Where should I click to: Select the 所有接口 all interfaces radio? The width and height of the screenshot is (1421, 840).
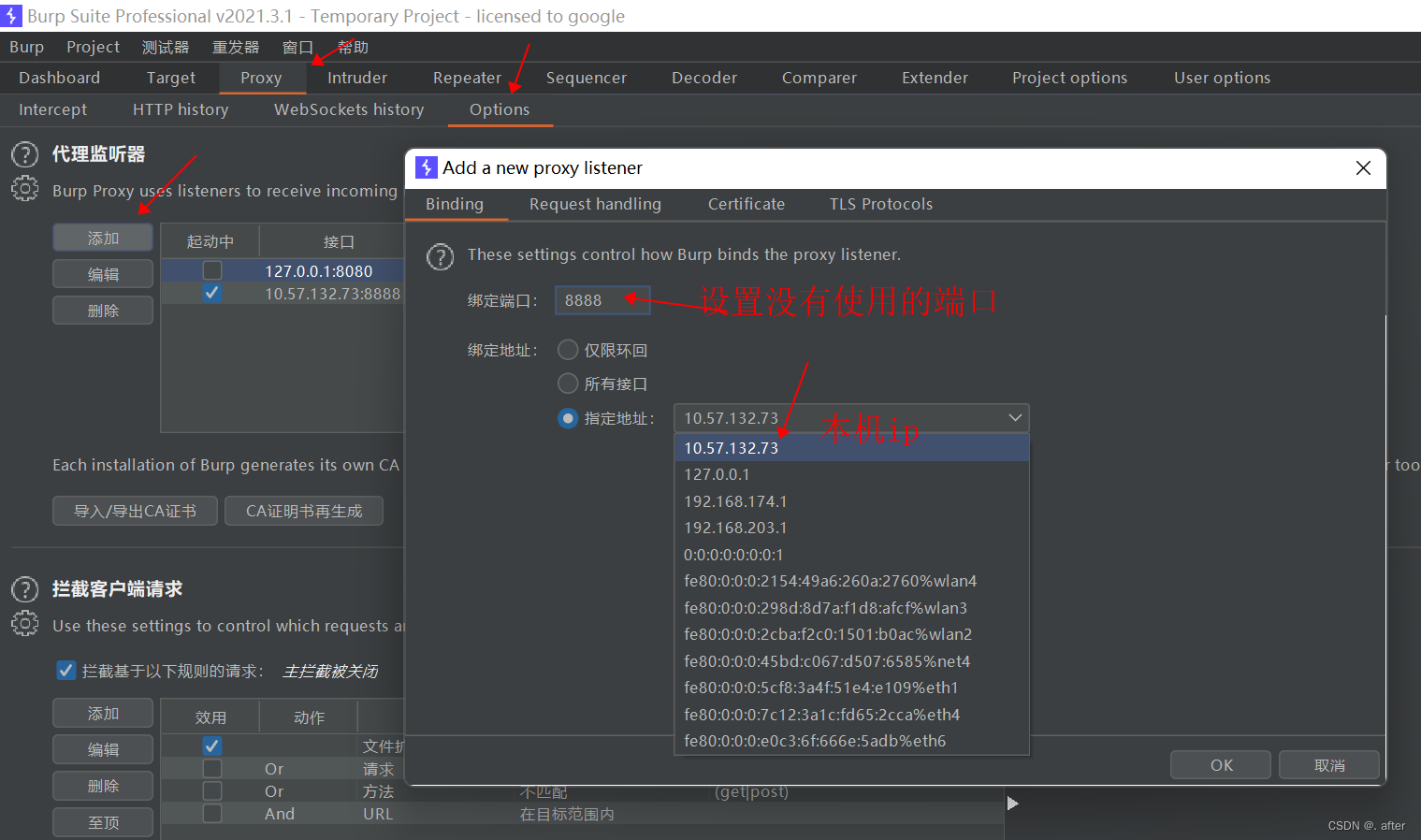(x=568, y=384)
